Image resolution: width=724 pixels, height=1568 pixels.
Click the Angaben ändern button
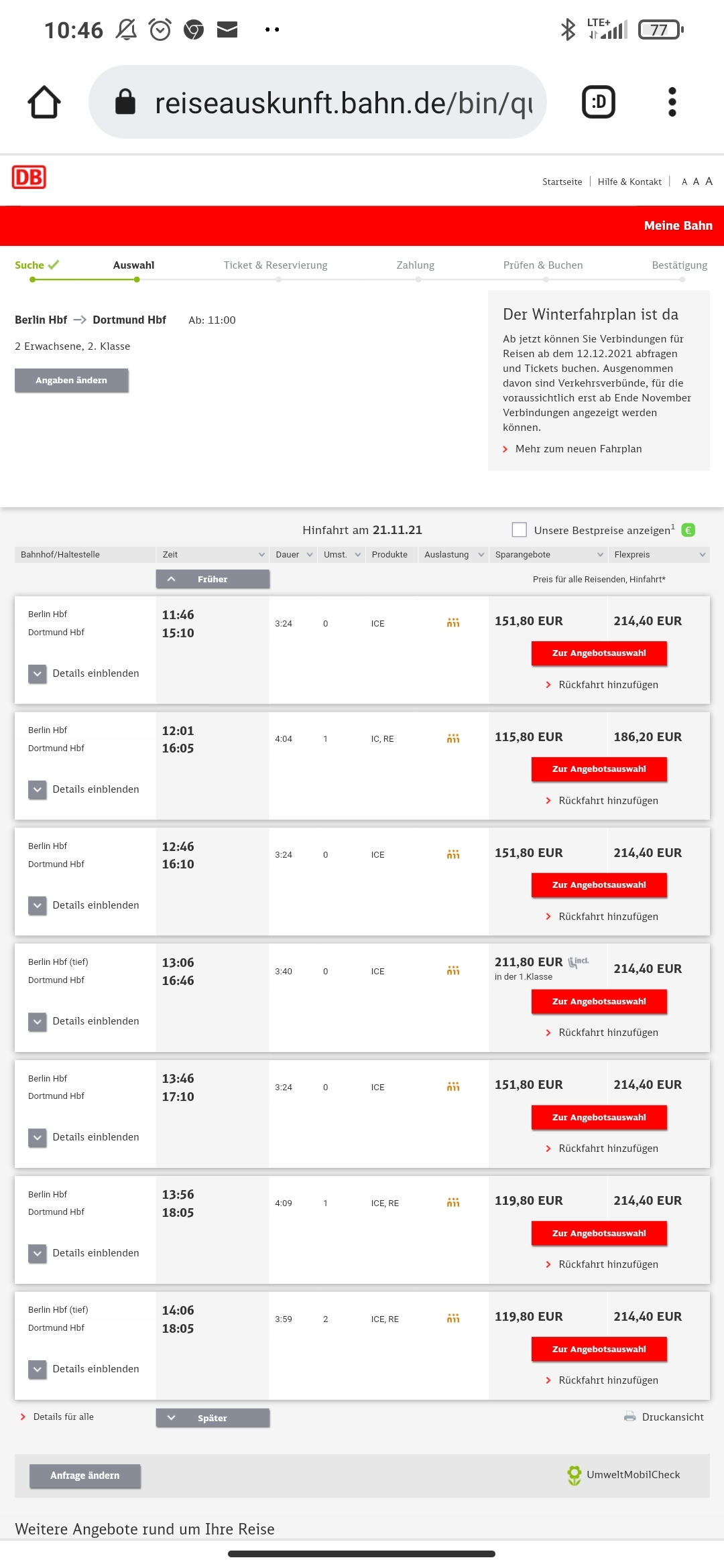(72, 380)
